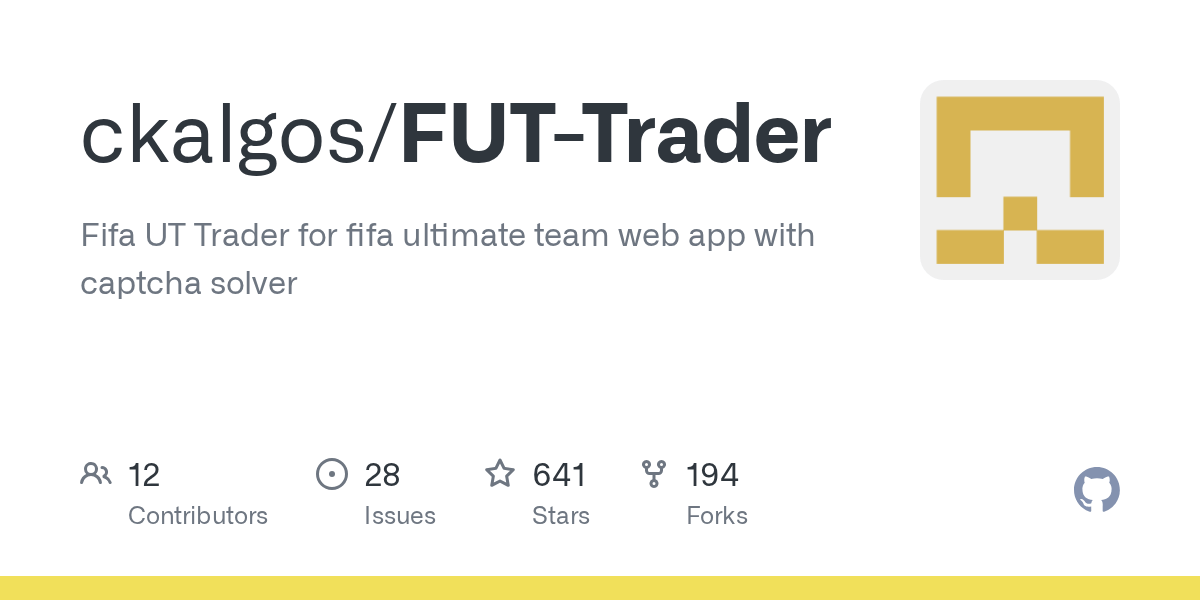Screen dimensions: 1200x600
Task: Click the Stars star icon
Action: click(x=500, y=474)
